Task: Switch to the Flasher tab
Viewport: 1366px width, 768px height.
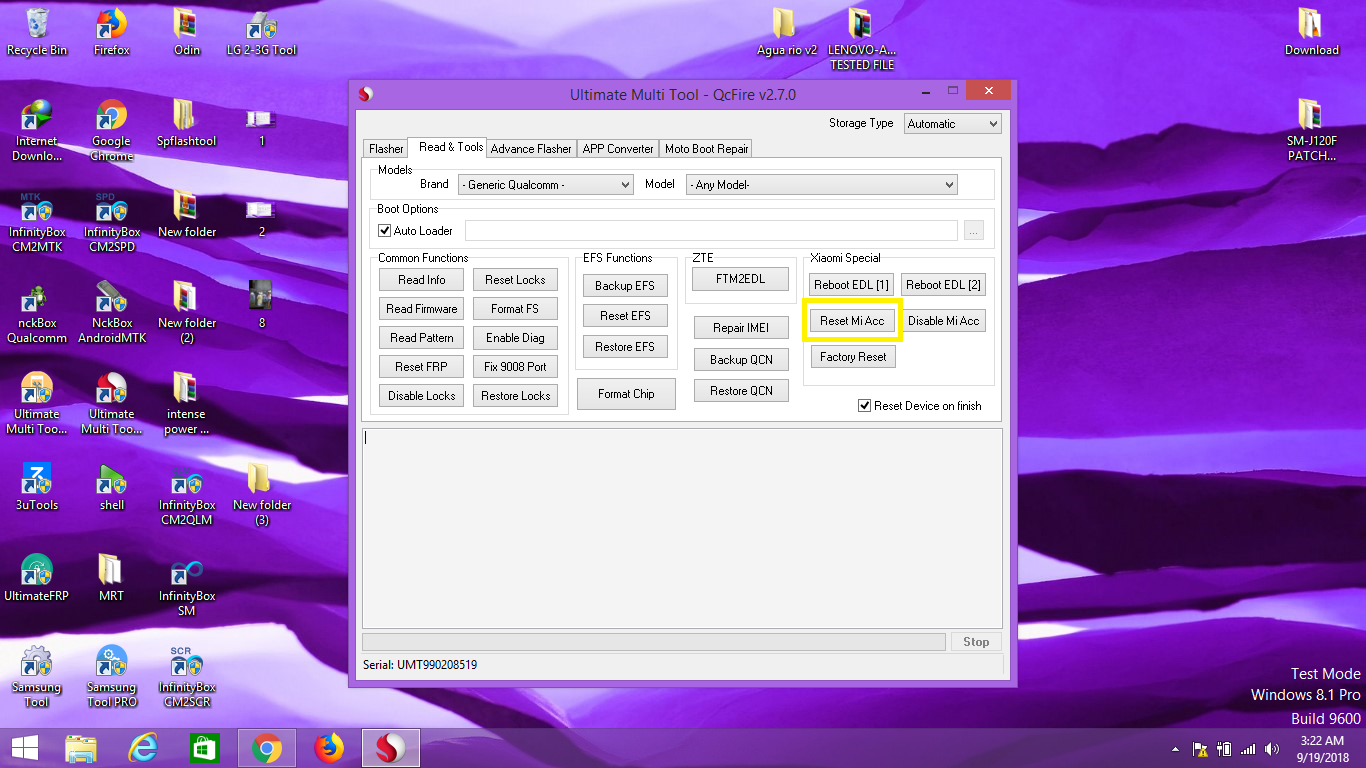Action: pos(386,149)
